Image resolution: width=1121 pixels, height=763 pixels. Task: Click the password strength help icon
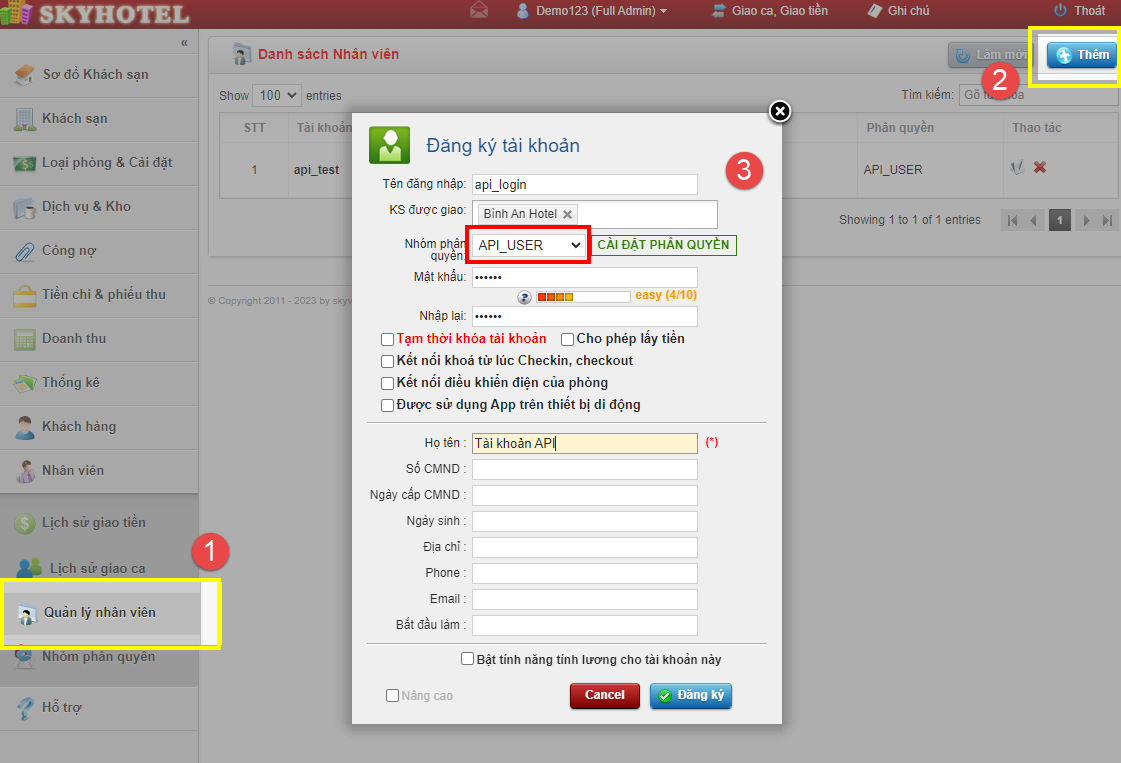tap(524, 297)
